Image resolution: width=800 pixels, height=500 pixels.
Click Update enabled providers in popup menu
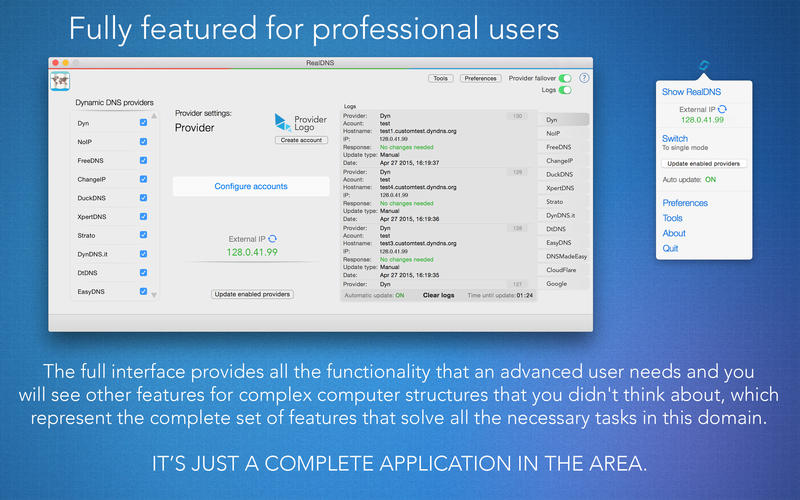point(704,164)
